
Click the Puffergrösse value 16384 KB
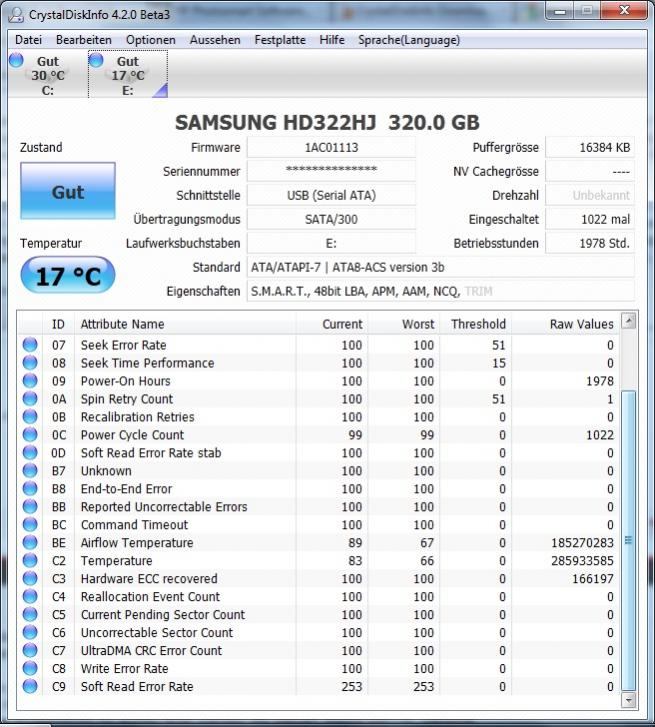pyautogui.click(x=590, y=148)
